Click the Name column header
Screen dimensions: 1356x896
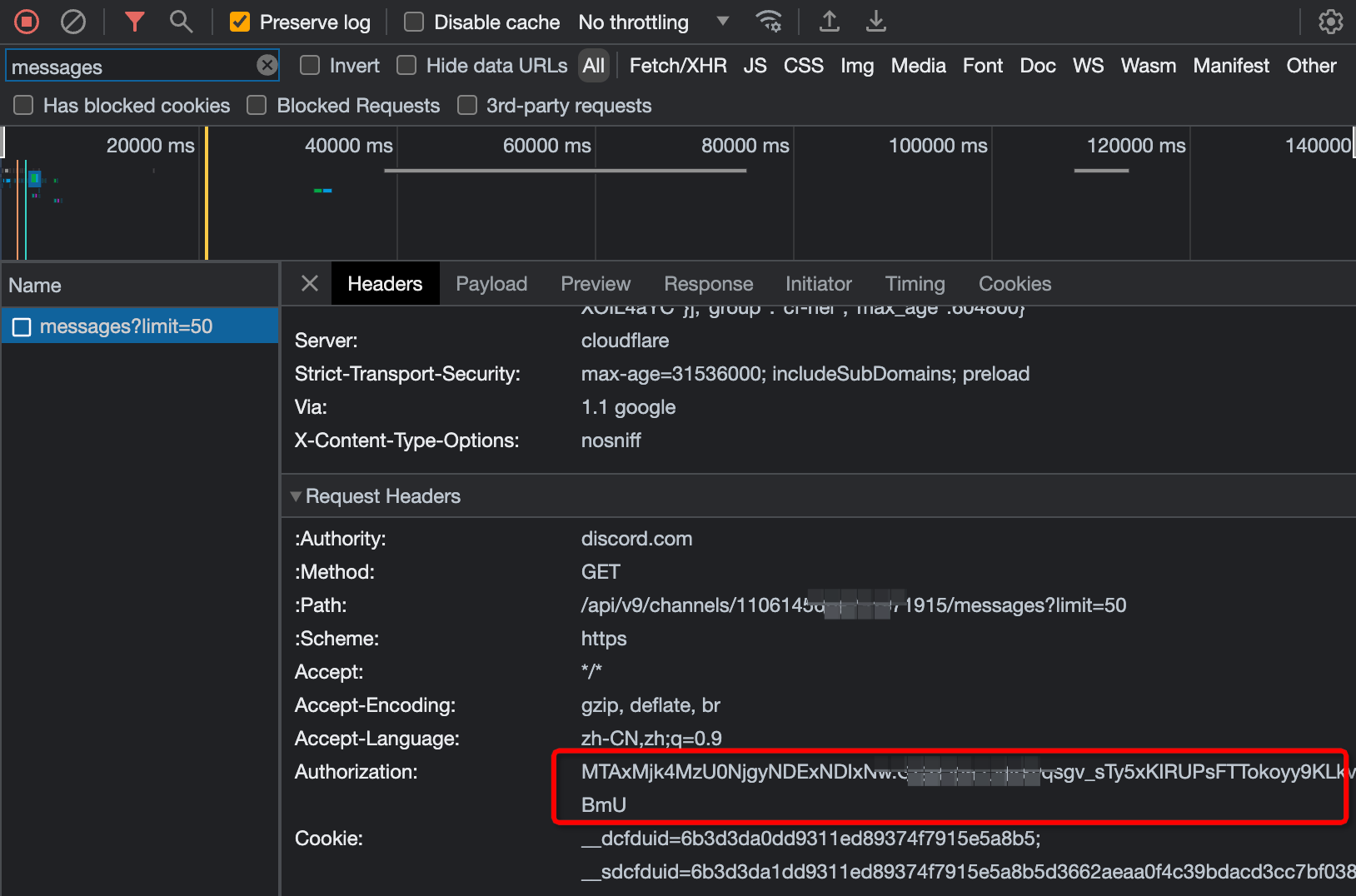pyautogui.click(x=140, y=286)
